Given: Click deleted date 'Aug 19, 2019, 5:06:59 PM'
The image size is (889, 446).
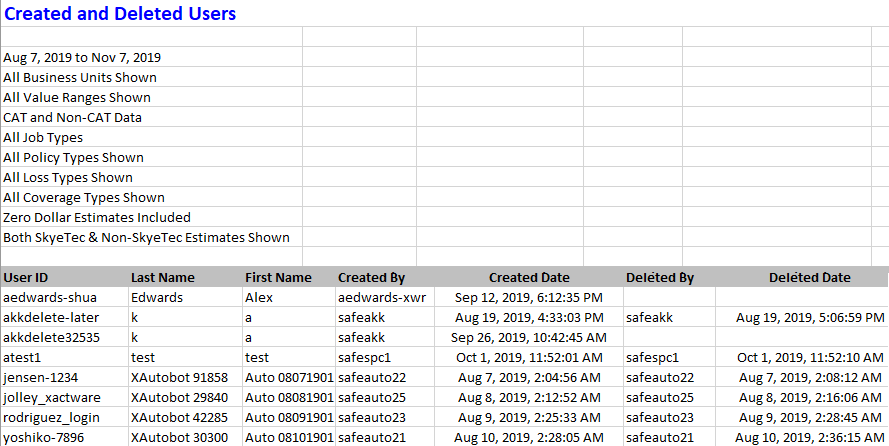Looking at the screenshot, I should 810,317.
